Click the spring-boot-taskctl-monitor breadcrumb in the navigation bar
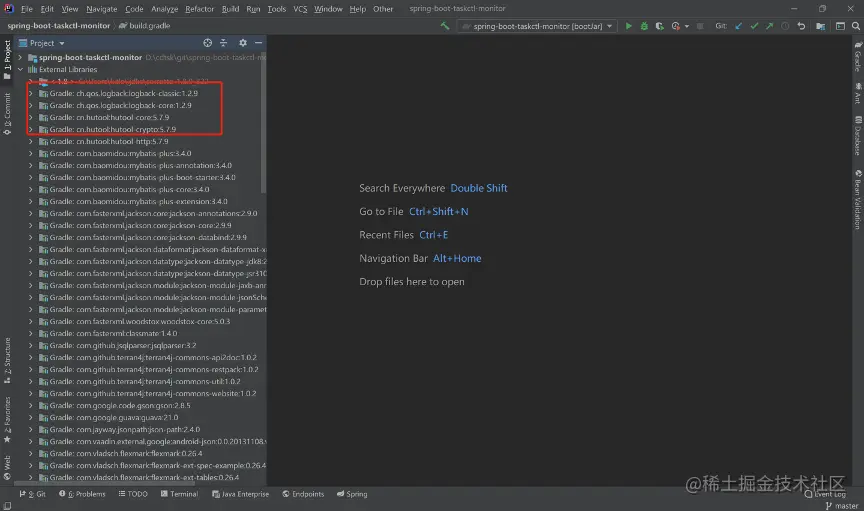This screenshot has width=864, height=512. pyautogui.click(x=58, y=26)
